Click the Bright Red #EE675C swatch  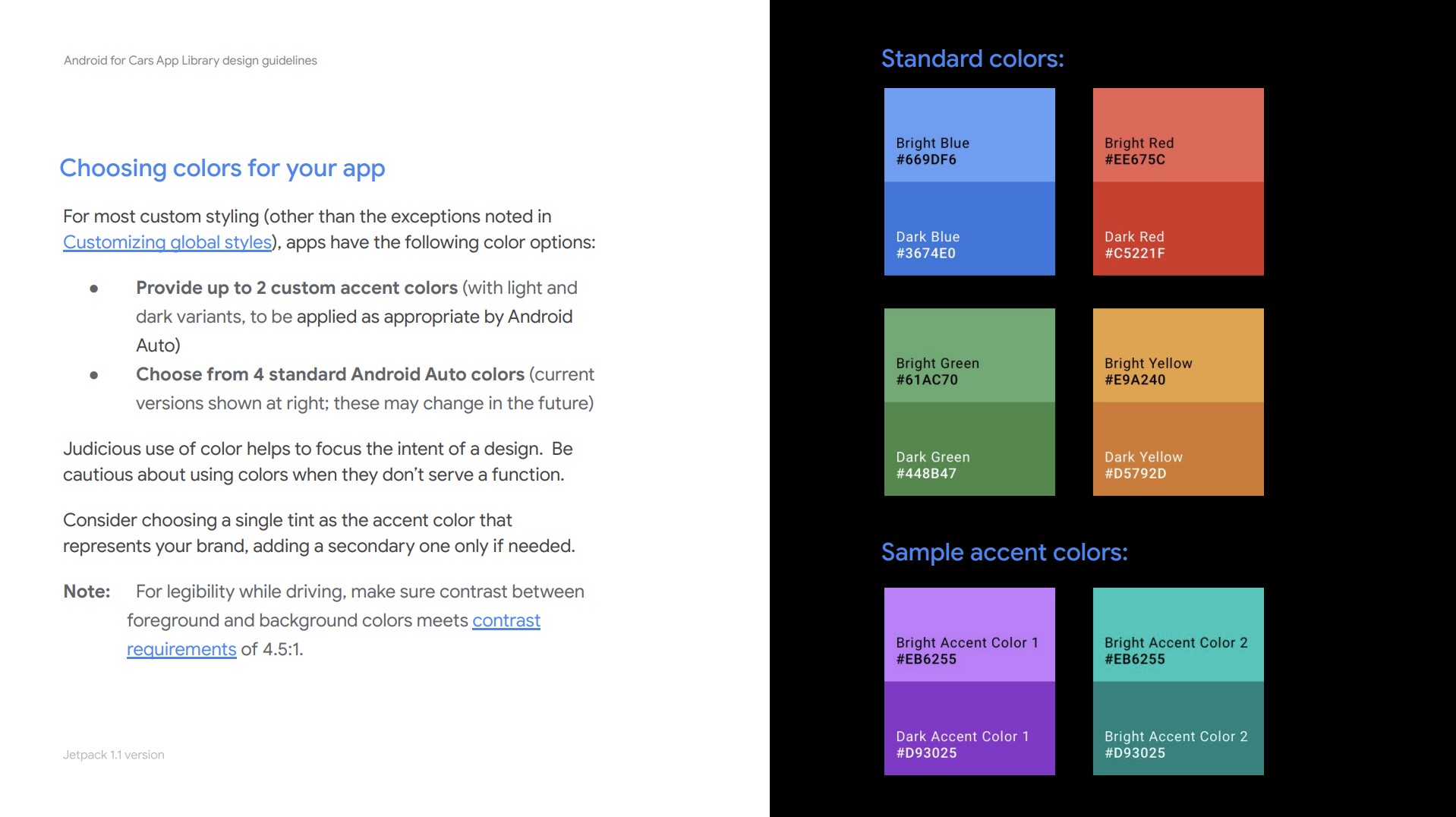click(x=1178, y=135)
